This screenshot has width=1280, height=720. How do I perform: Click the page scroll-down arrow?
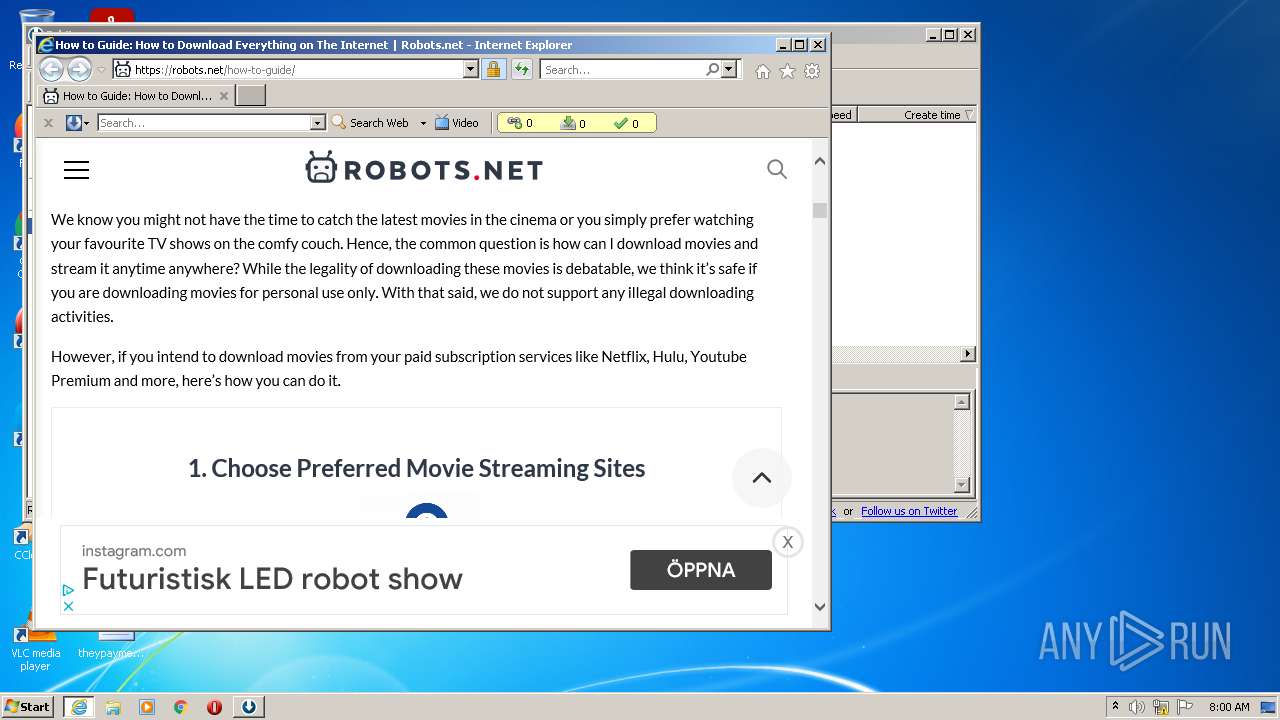pyautogui.click(x=820, y=606)
